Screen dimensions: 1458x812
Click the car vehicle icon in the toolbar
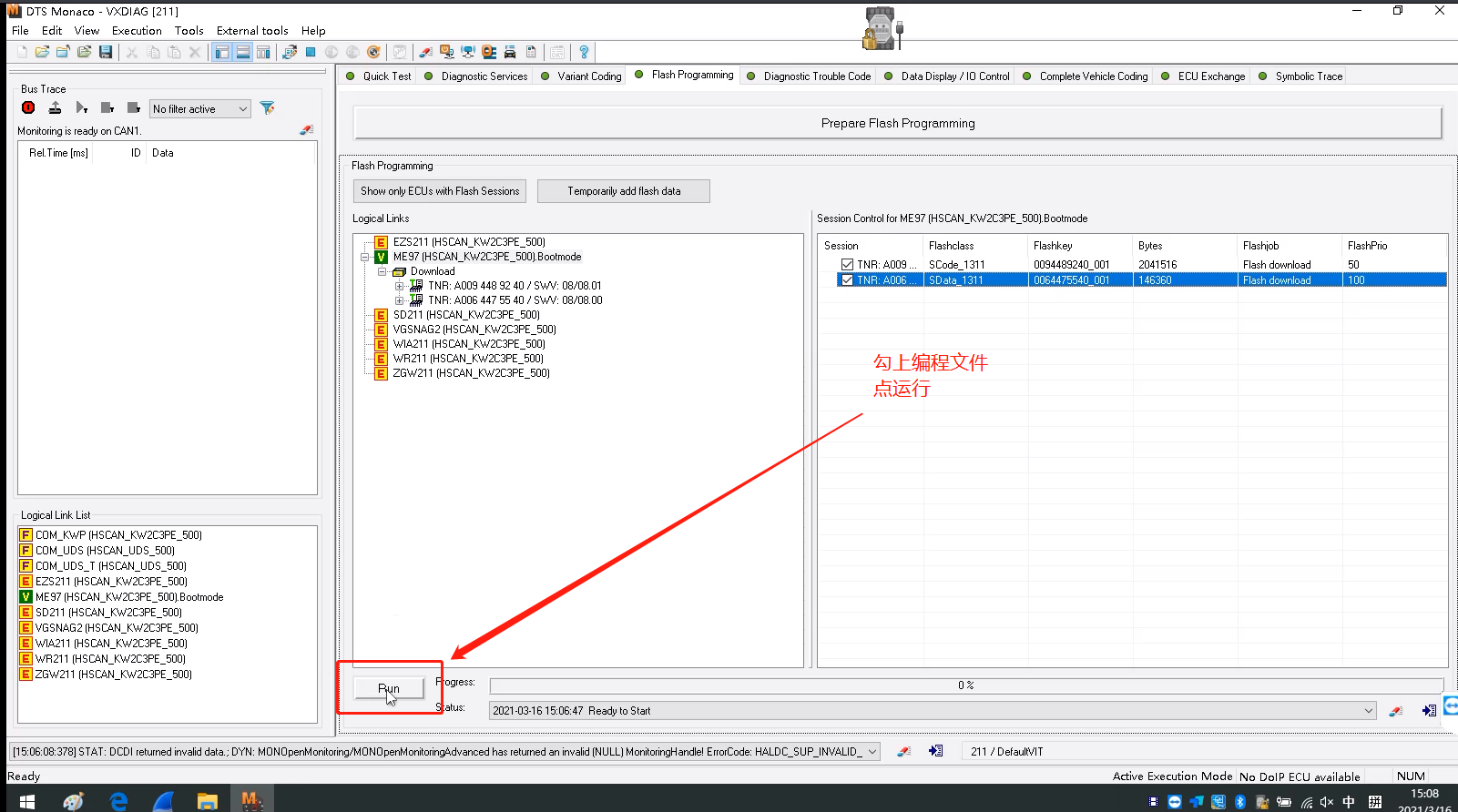[x=510, y=52]
